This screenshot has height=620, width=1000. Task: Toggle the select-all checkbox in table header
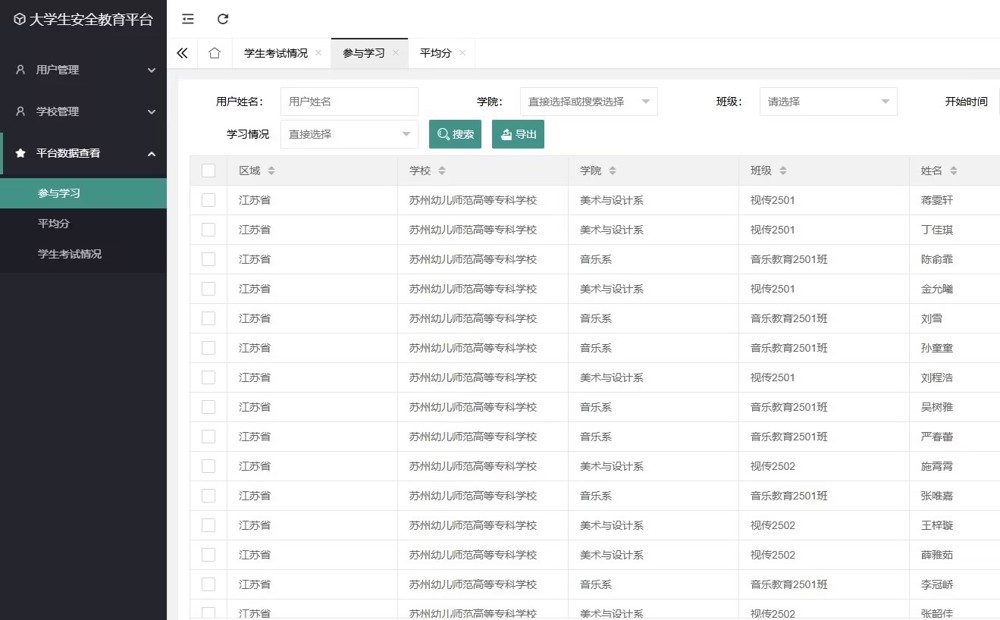click(x=208, y=171)
